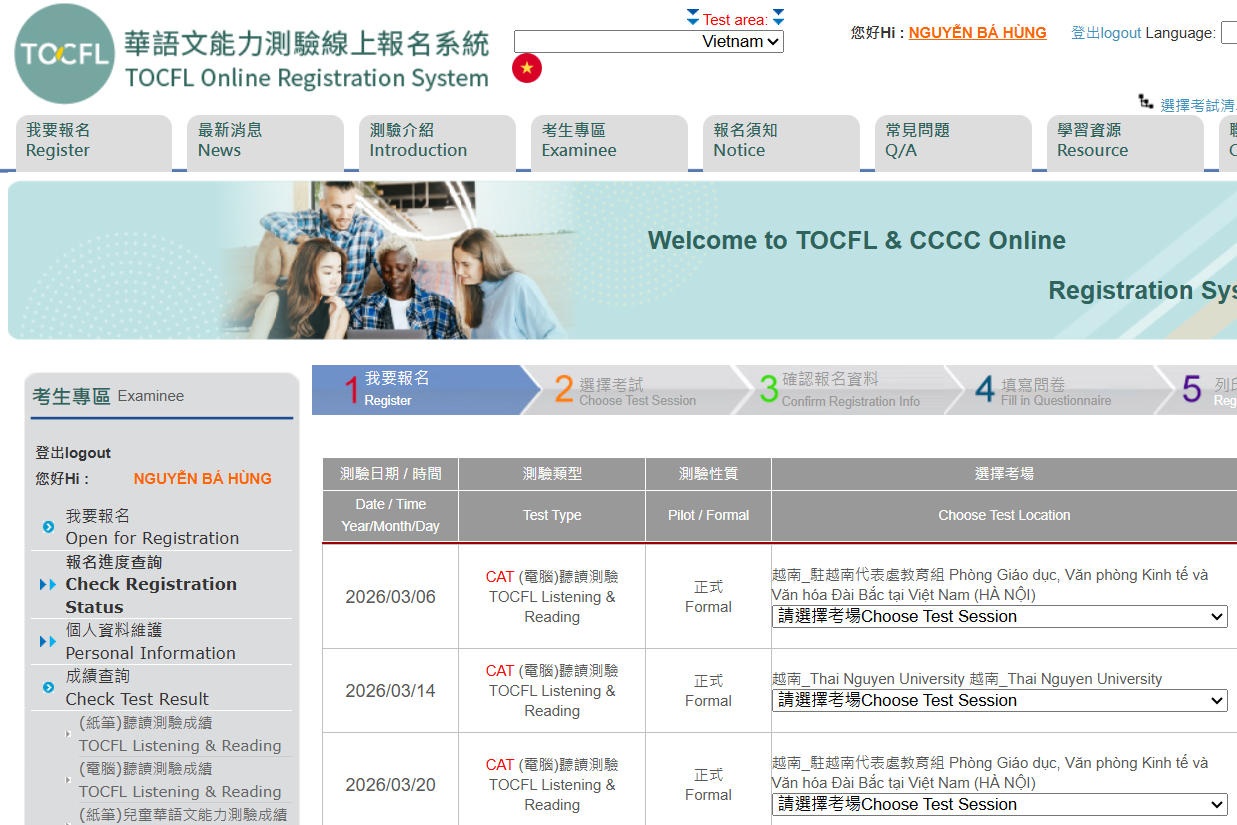Click blue down arrow left of Test area
Image resolution: width=1237 pixels, height=825 pixels.
693,18
